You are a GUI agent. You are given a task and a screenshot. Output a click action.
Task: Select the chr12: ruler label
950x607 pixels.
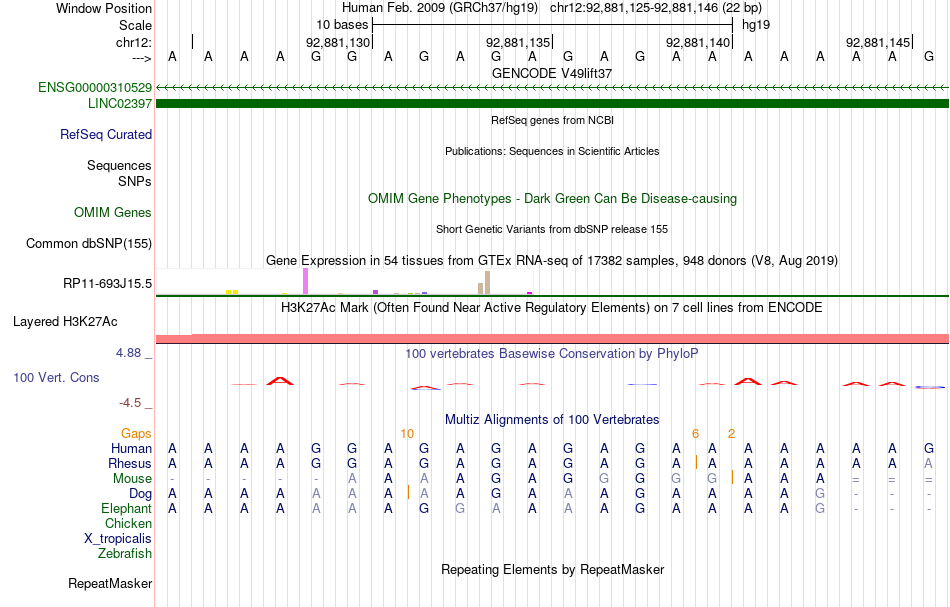(x=134, y=42)
